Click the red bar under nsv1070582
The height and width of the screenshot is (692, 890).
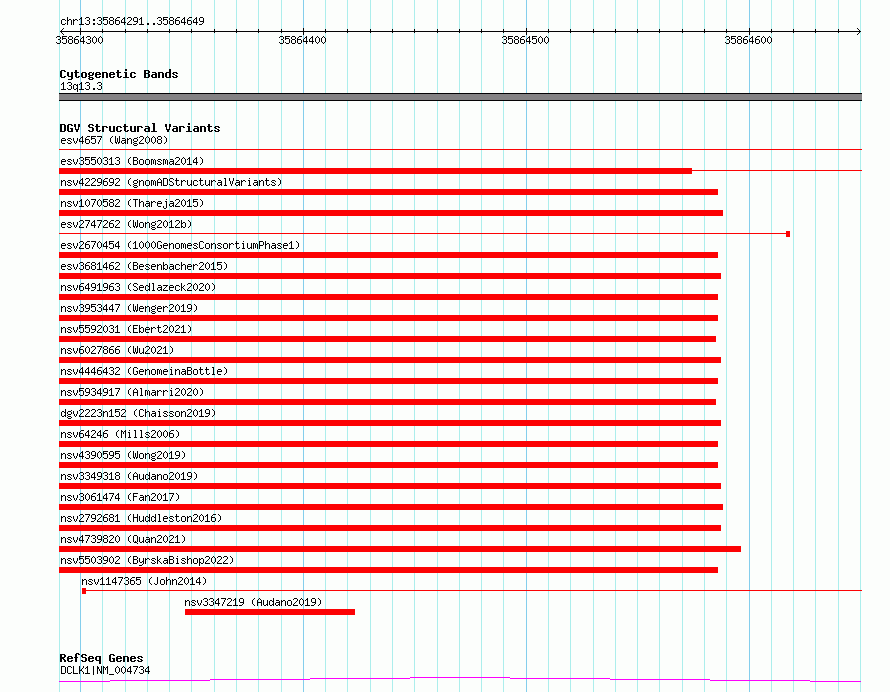coord(391,213)
